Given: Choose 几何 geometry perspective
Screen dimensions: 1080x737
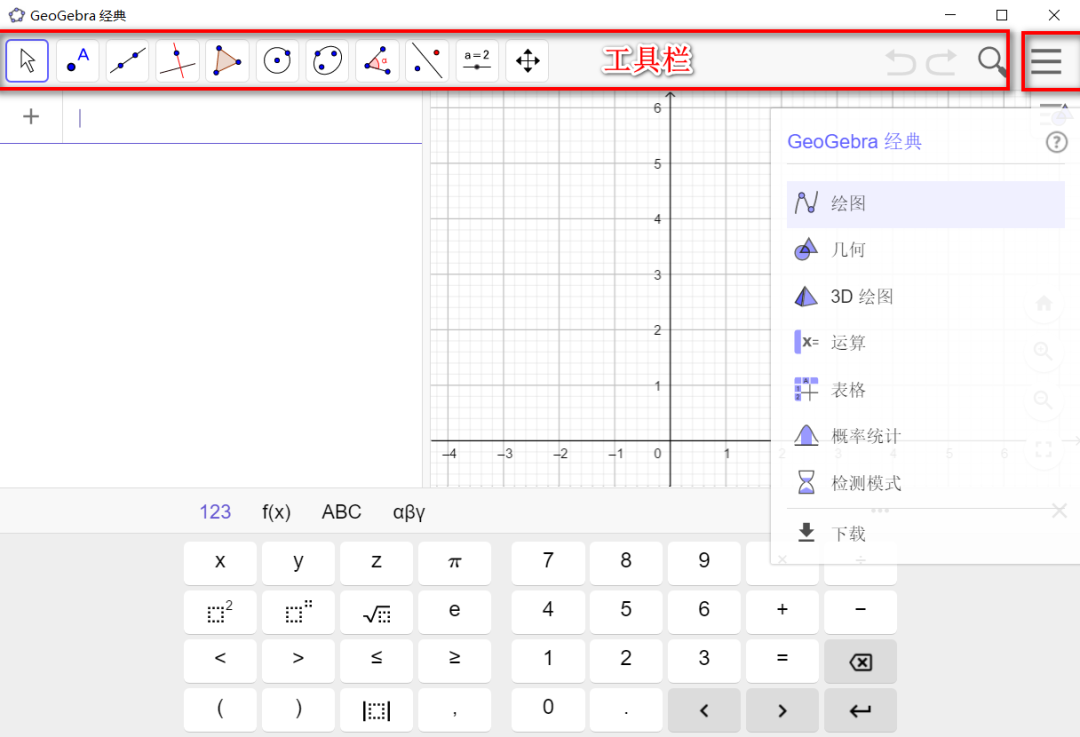Looking at the screenshot, I should pyautogui.click(x=925, y=250).
